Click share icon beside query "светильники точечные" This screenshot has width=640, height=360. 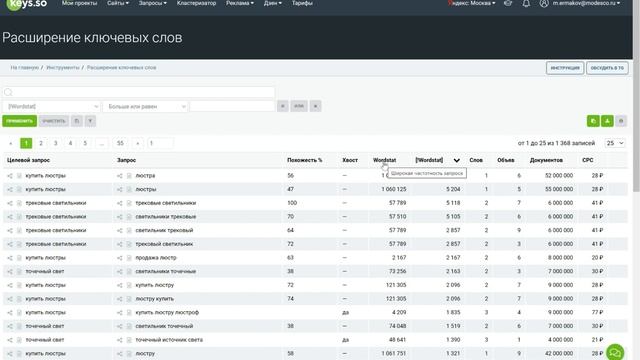(120, 271)
